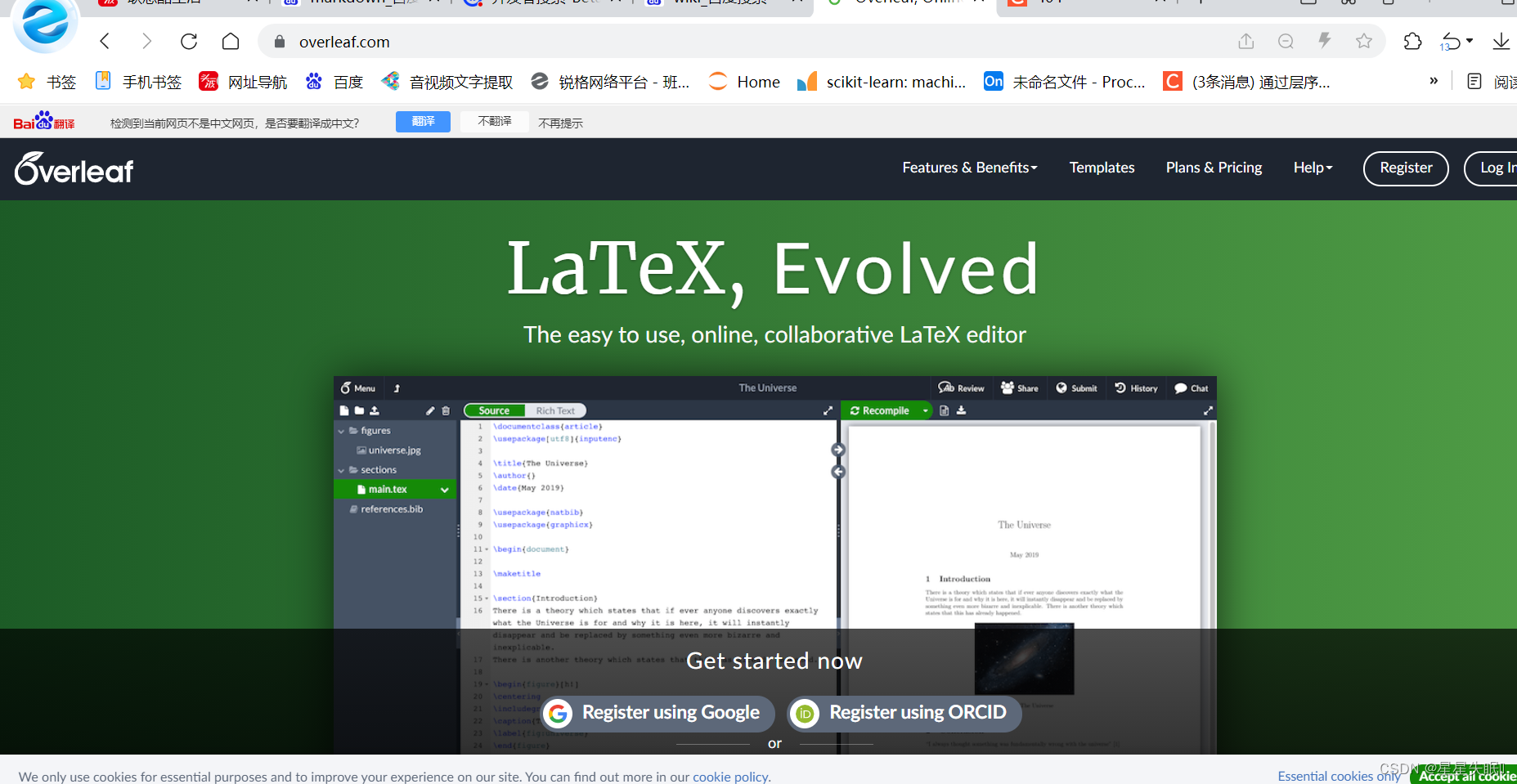Open the CSDN 通过层序 bookmark
Image resolution: width=1517 pixels, height=784 pixels.
1246,82
